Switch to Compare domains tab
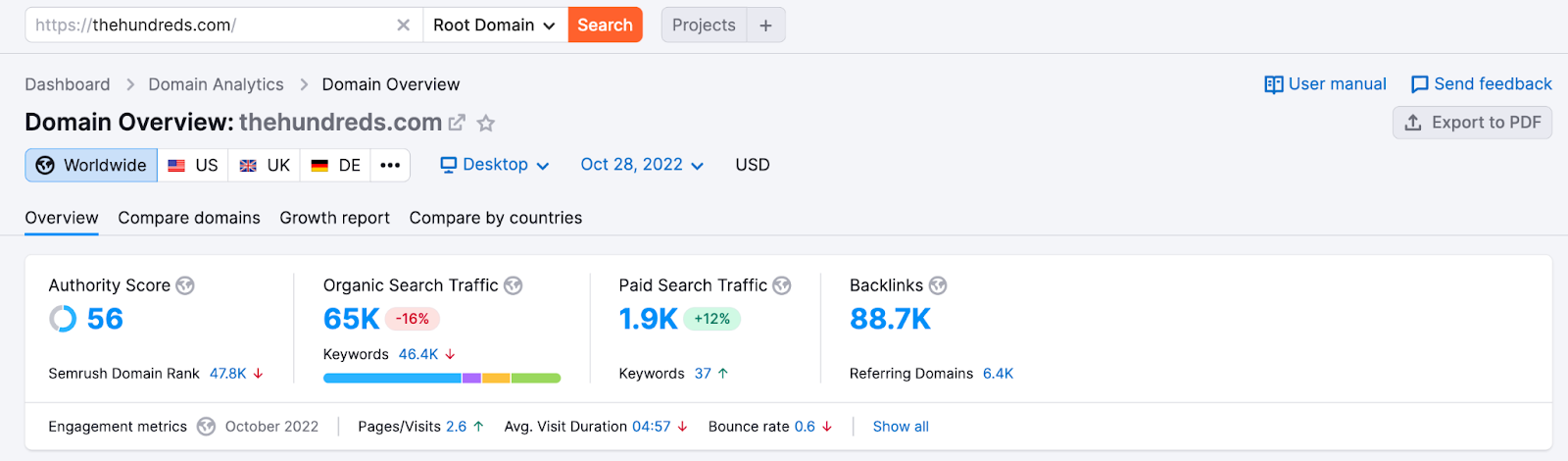 (x=189, y=218)
